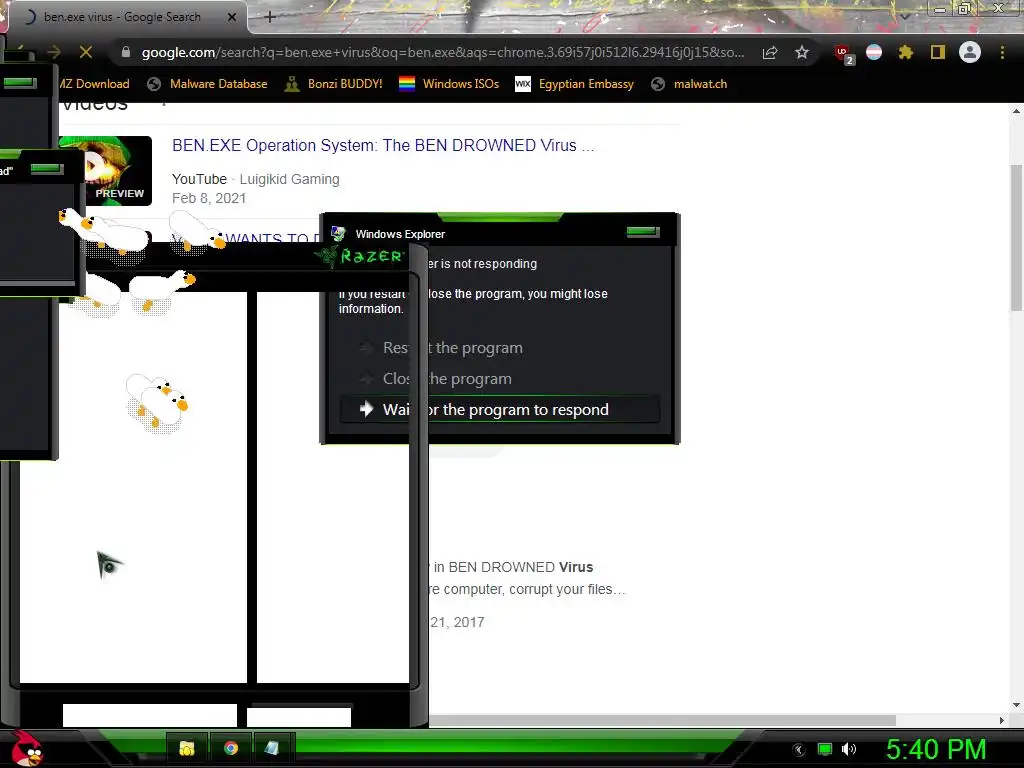Click the 5:40 PM taskbar clock

[936, 749]
